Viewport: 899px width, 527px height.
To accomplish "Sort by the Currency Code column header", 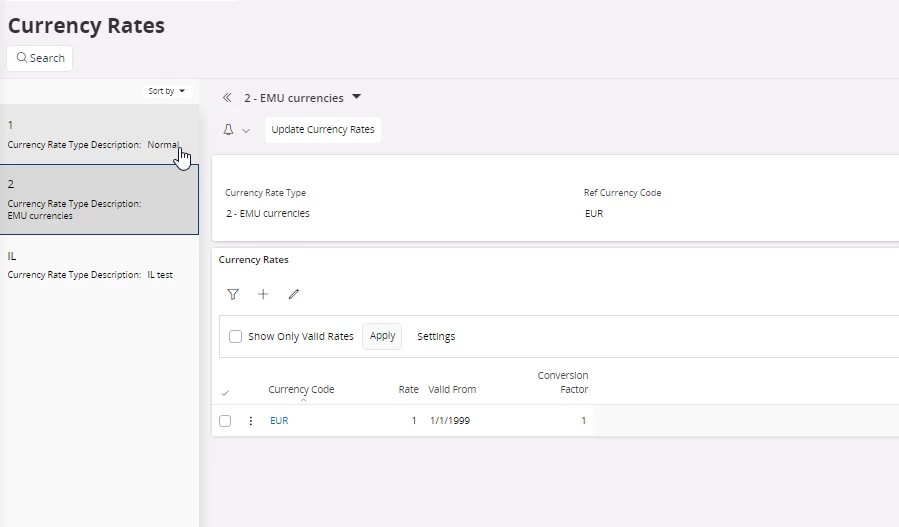I will (x=301, y=389).
